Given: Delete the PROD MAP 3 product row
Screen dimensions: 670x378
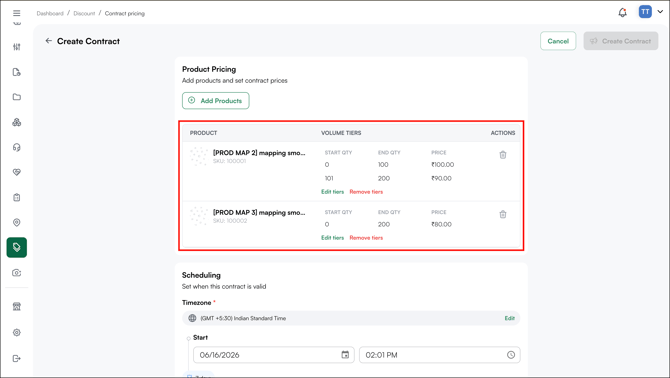Looking at the screenshot, I should (x=503, y=214).
